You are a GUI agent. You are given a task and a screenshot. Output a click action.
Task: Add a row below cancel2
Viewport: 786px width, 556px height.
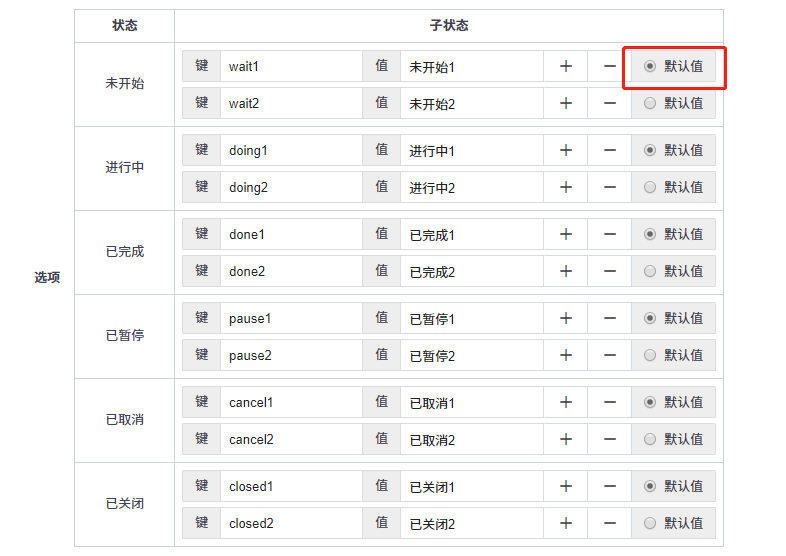(x=565, y=439)
